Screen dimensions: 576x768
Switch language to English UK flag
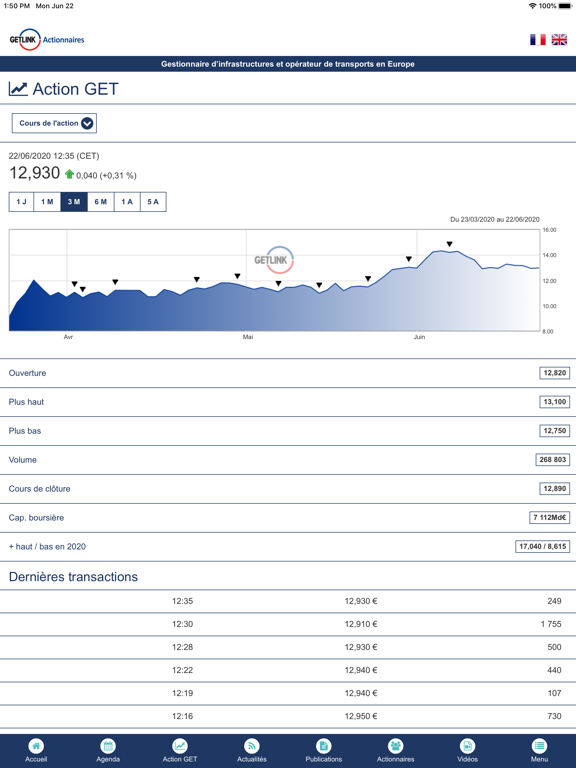[559, 40]
